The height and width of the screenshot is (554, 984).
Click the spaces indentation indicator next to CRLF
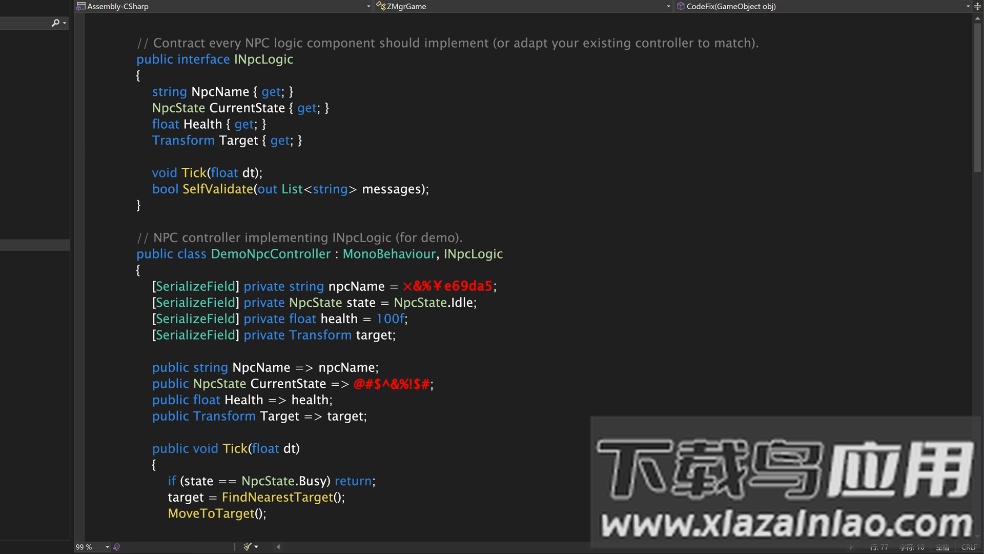(x=942, y=547)
